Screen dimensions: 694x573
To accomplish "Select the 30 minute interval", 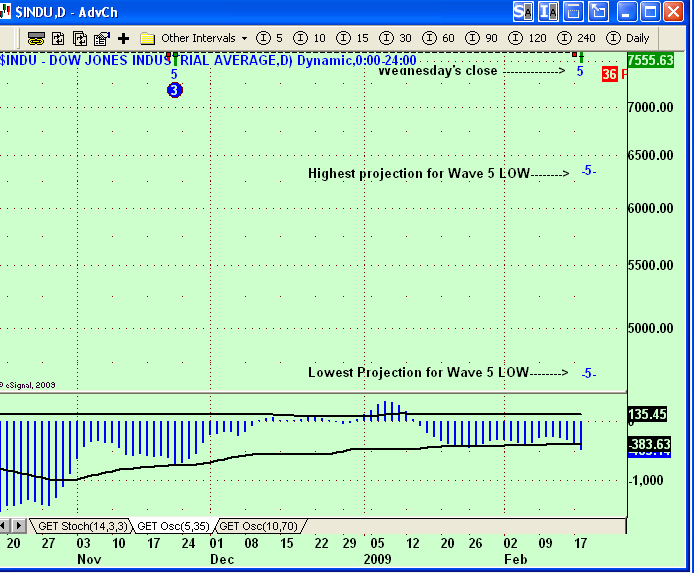I will click(395, 38).
